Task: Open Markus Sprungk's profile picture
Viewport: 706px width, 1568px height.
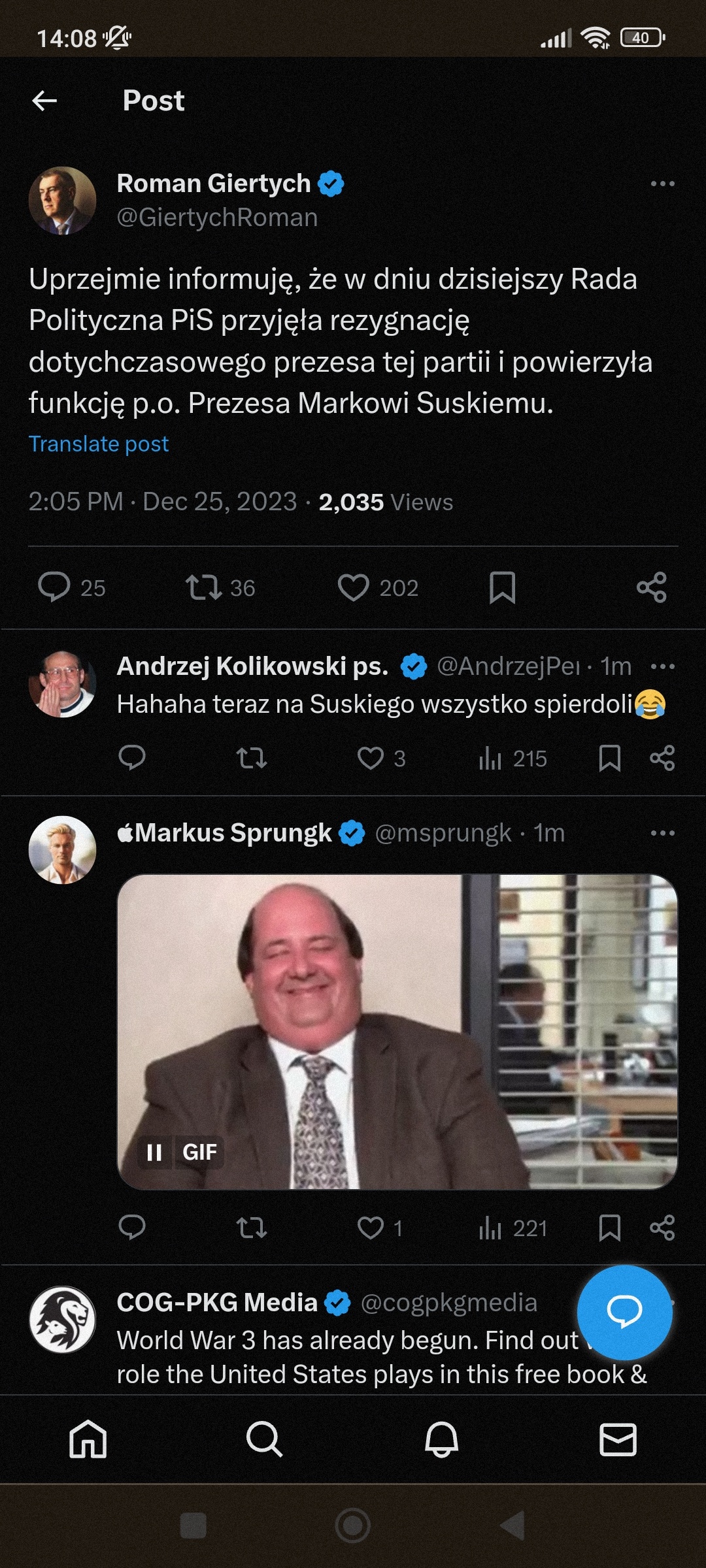Action: coord(63,850)
